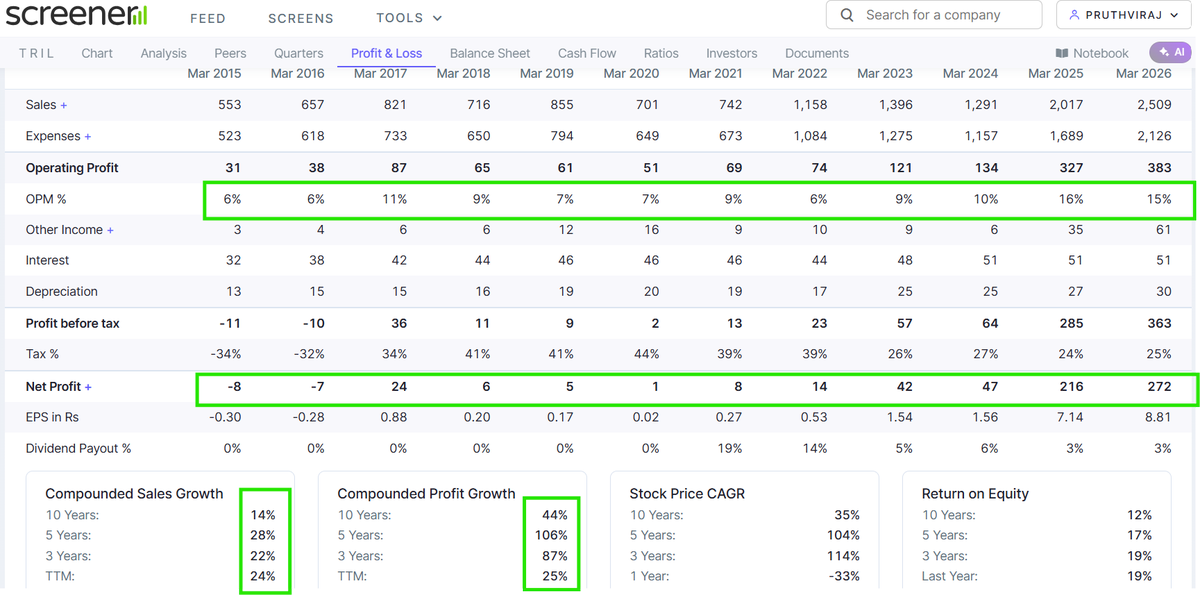Click the EPS in Rs row label
This screenshot has width=1200, height=595.
[x=52, y=417]
